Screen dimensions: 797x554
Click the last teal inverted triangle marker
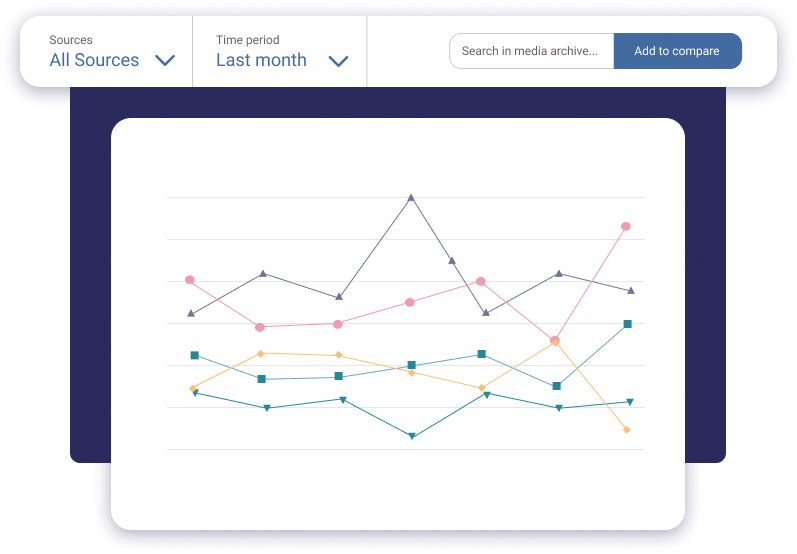[630, 402]
